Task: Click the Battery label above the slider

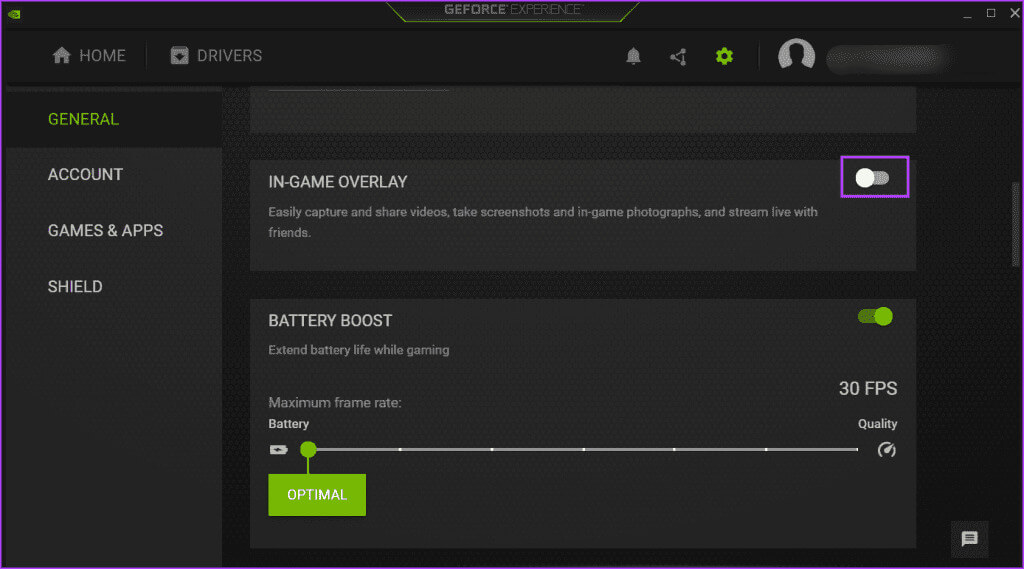Action: point(289,424)
